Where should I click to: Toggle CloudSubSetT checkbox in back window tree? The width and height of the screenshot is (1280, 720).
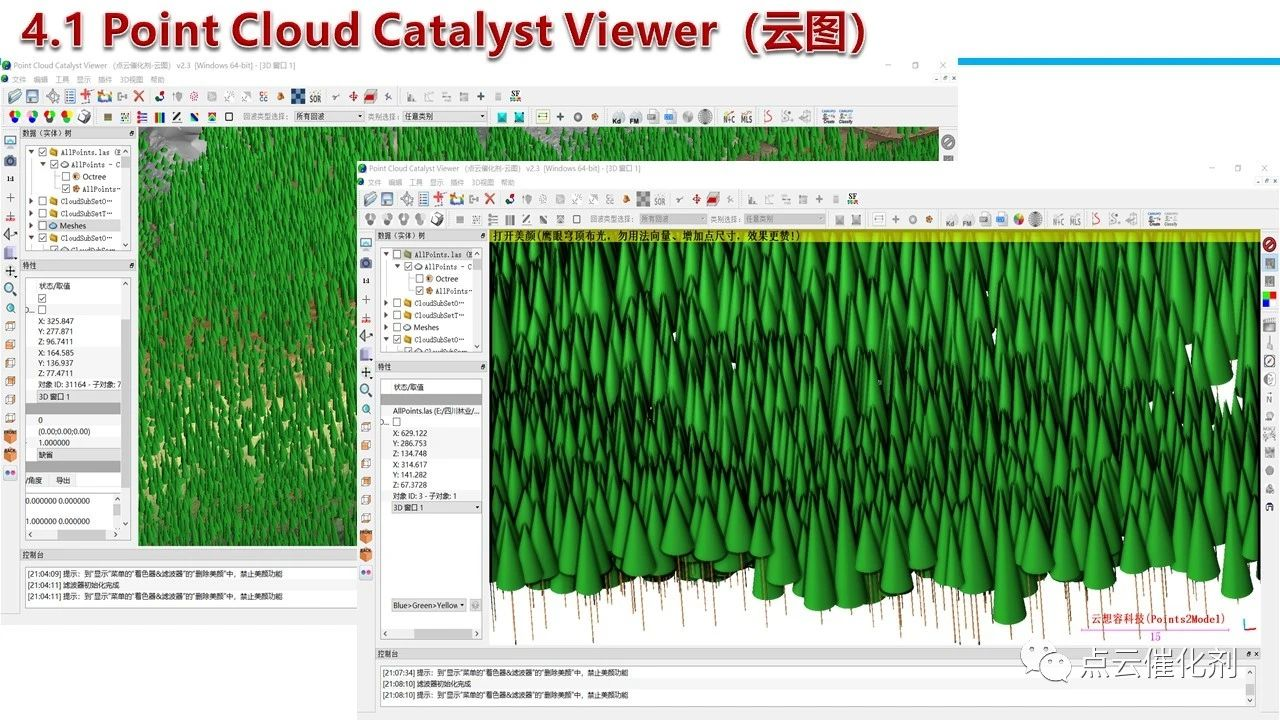[42, 213]
